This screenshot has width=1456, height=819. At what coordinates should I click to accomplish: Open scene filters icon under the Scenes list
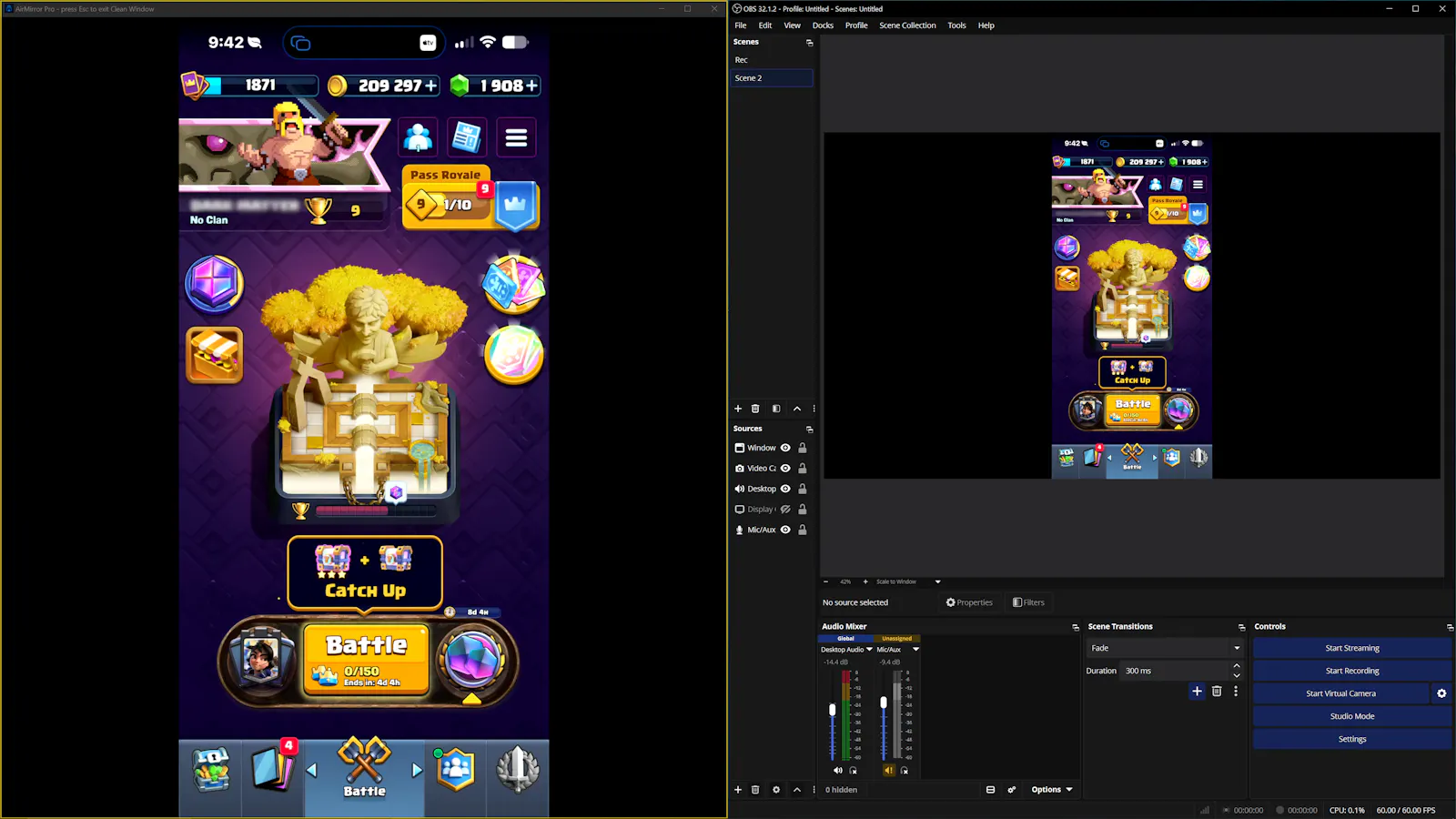pos(776,409)
